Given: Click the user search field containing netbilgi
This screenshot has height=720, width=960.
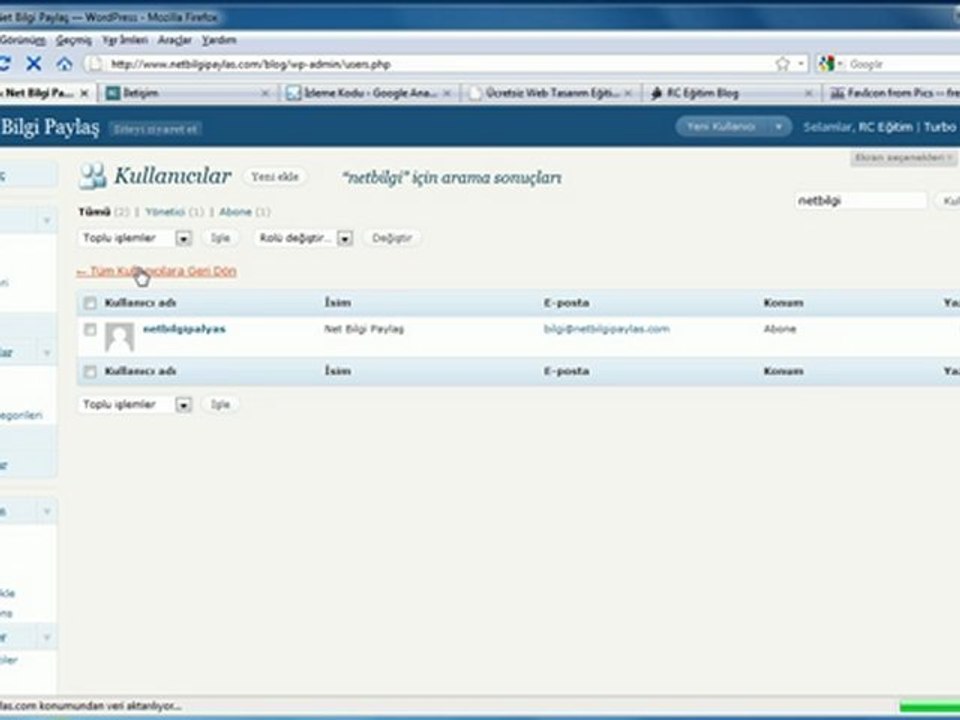Looking at the screenshot, I should click(x=861, y=201).
